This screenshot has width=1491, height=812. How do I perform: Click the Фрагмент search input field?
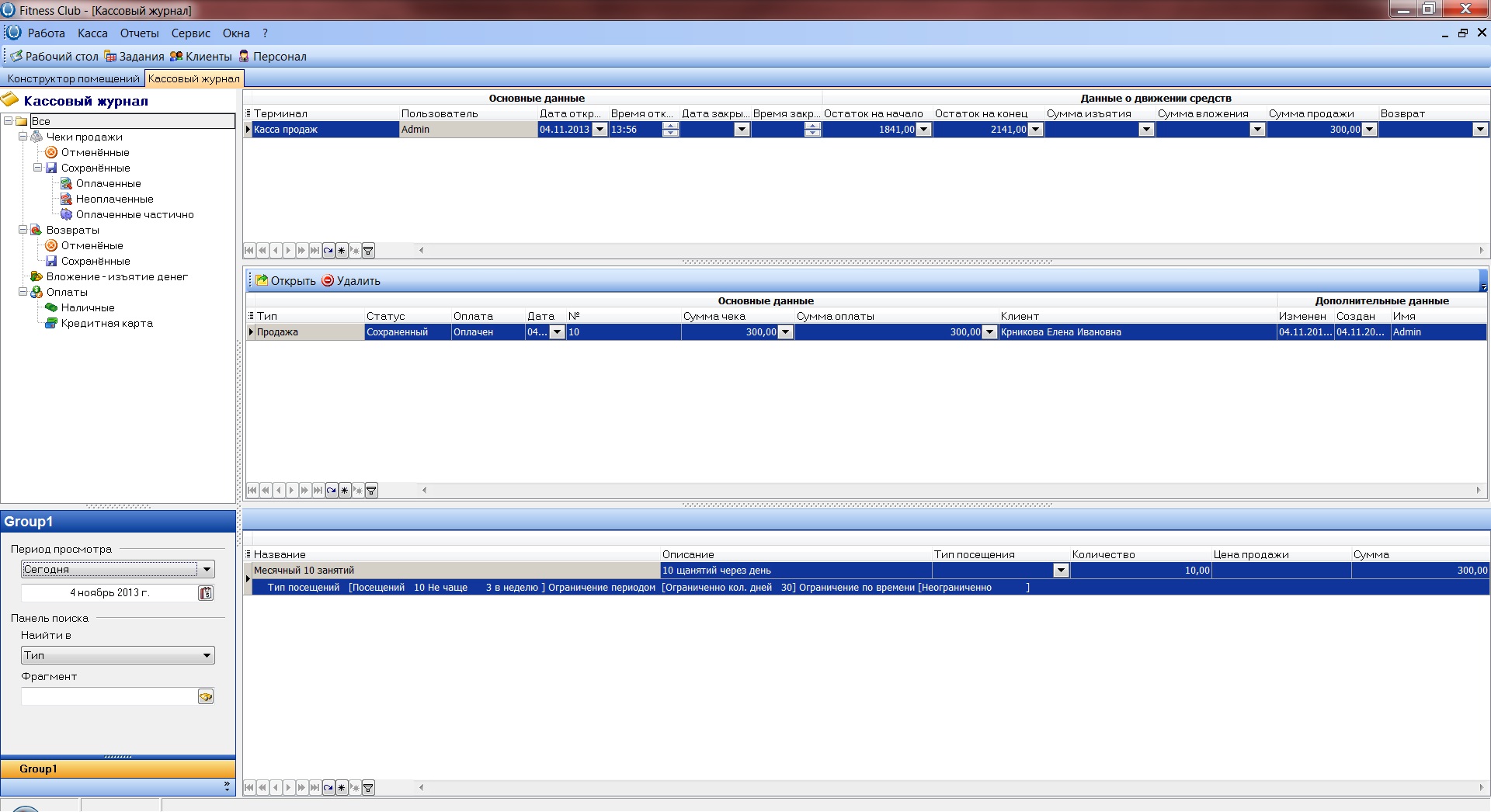tap(109, 697)
